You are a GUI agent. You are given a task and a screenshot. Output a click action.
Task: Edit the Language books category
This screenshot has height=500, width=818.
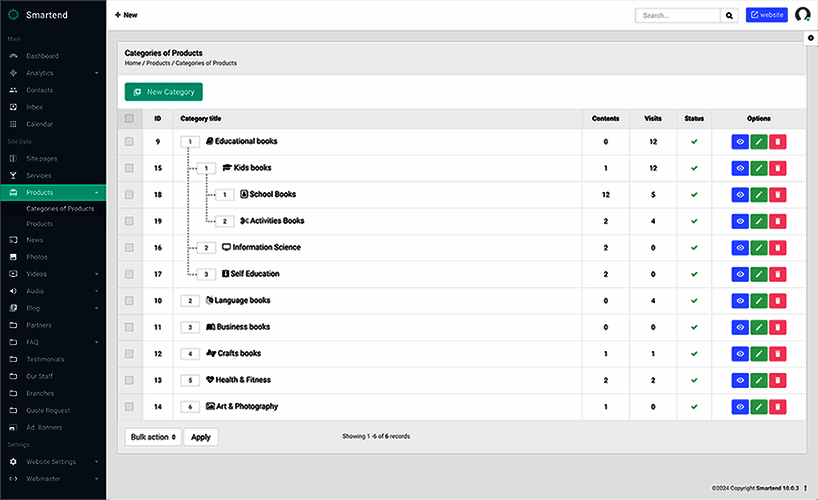pos(759,301)
